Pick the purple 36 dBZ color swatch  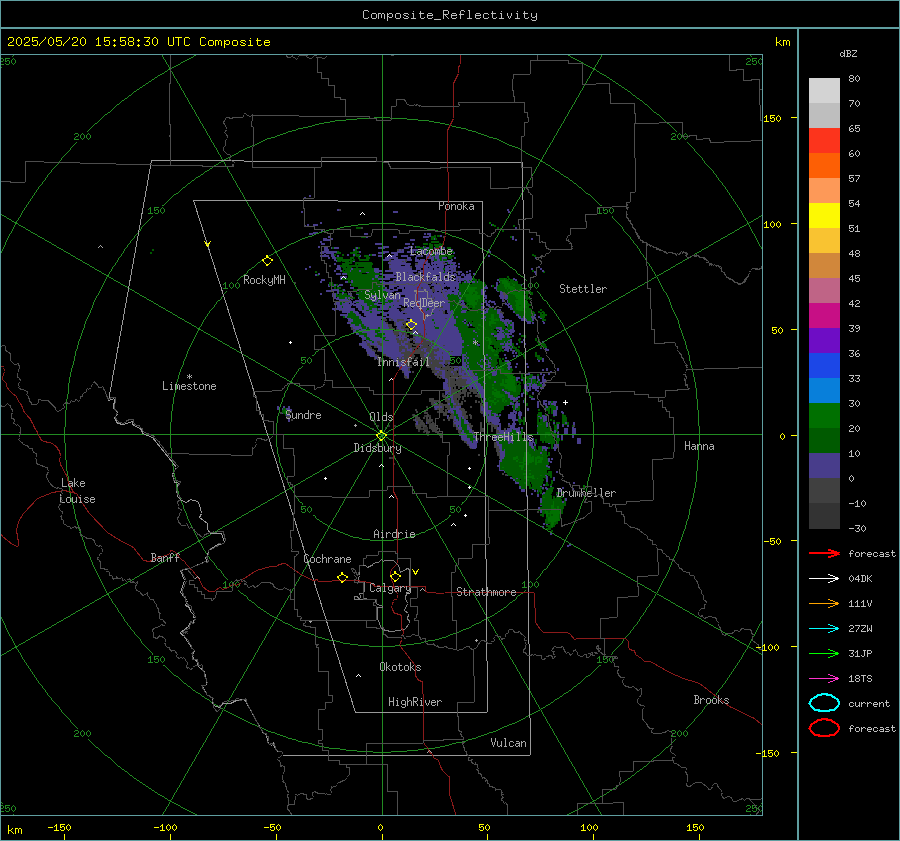[x=824, y=340]
